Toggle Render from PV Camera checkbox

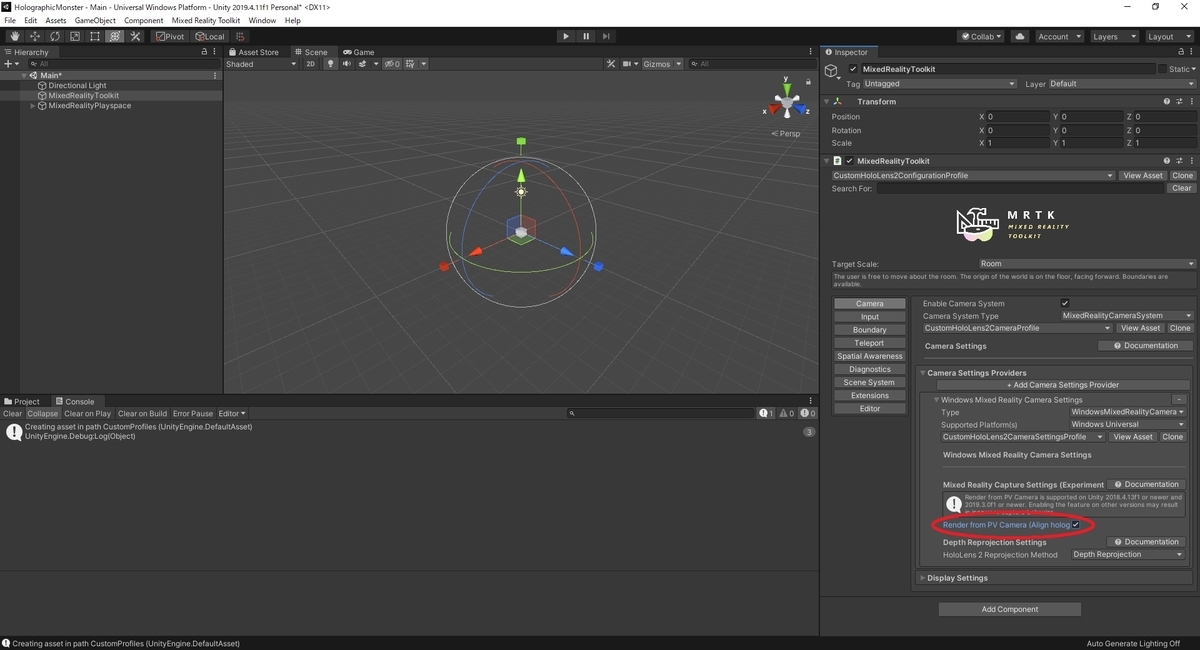tap(1076, 525)
